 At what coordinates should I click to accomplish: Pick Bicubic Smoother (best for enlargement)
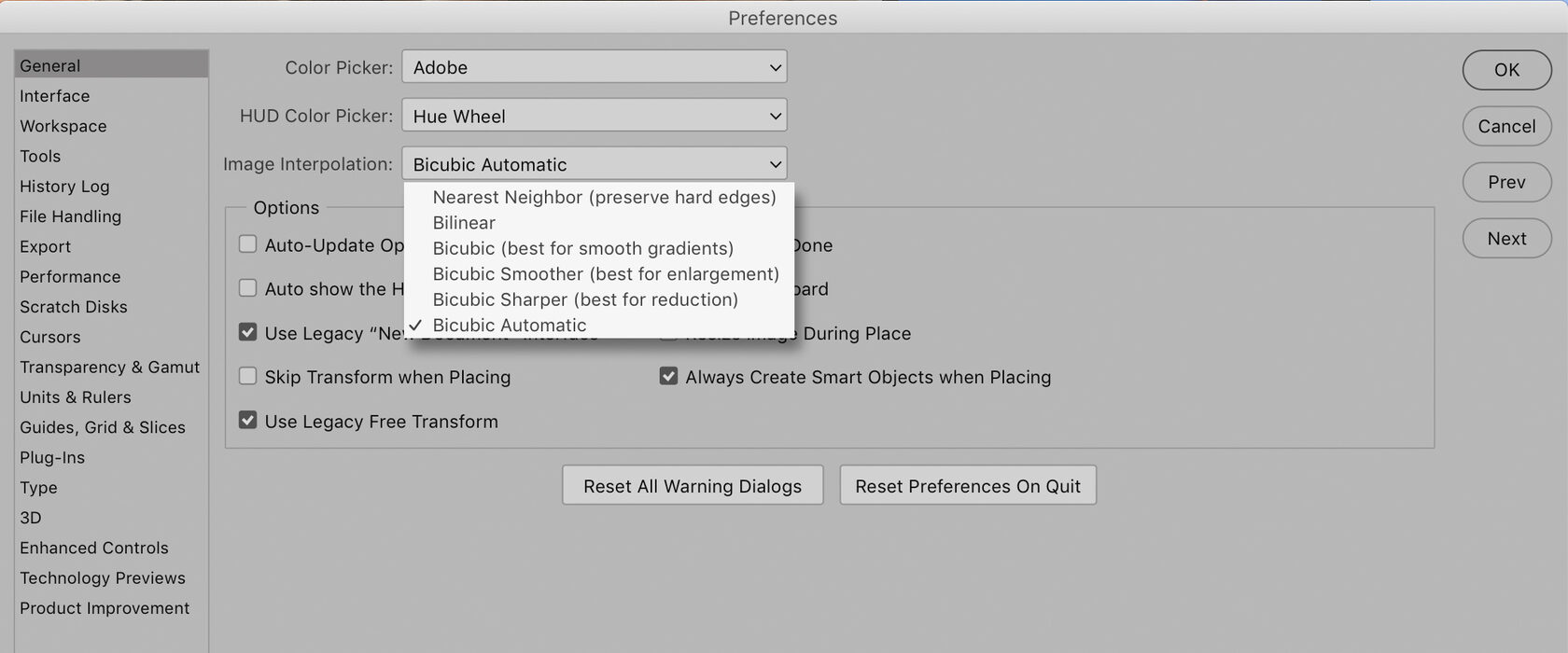pyautogui.click(x=599, y=274)
